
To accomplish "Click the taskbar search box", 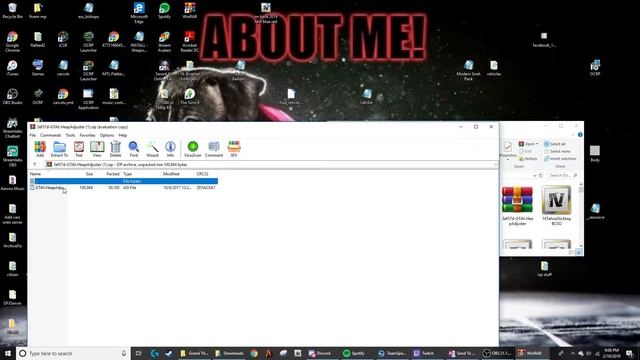I will tap(73, 353).
